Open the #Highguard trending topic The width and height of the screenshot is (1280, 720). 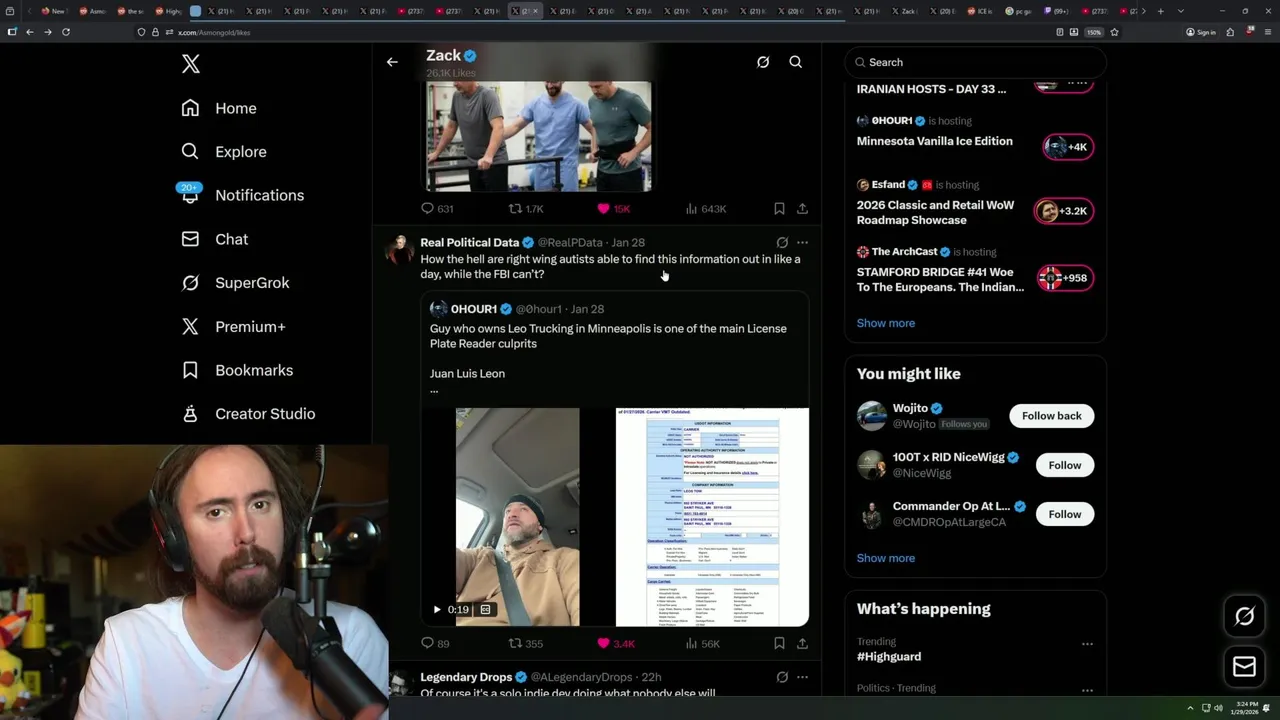coord(889,657)
